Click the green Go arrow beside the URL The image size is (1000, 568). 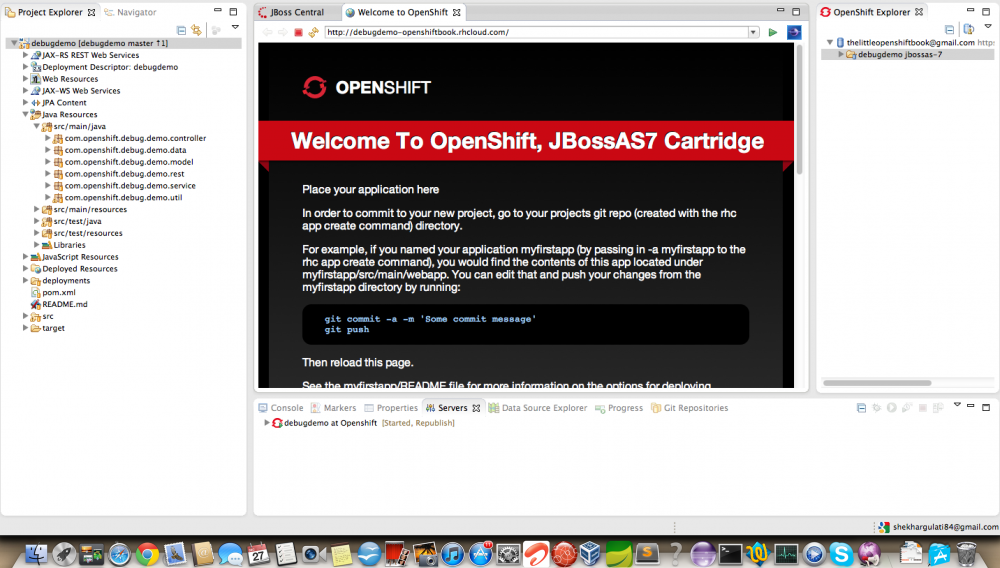773,32
